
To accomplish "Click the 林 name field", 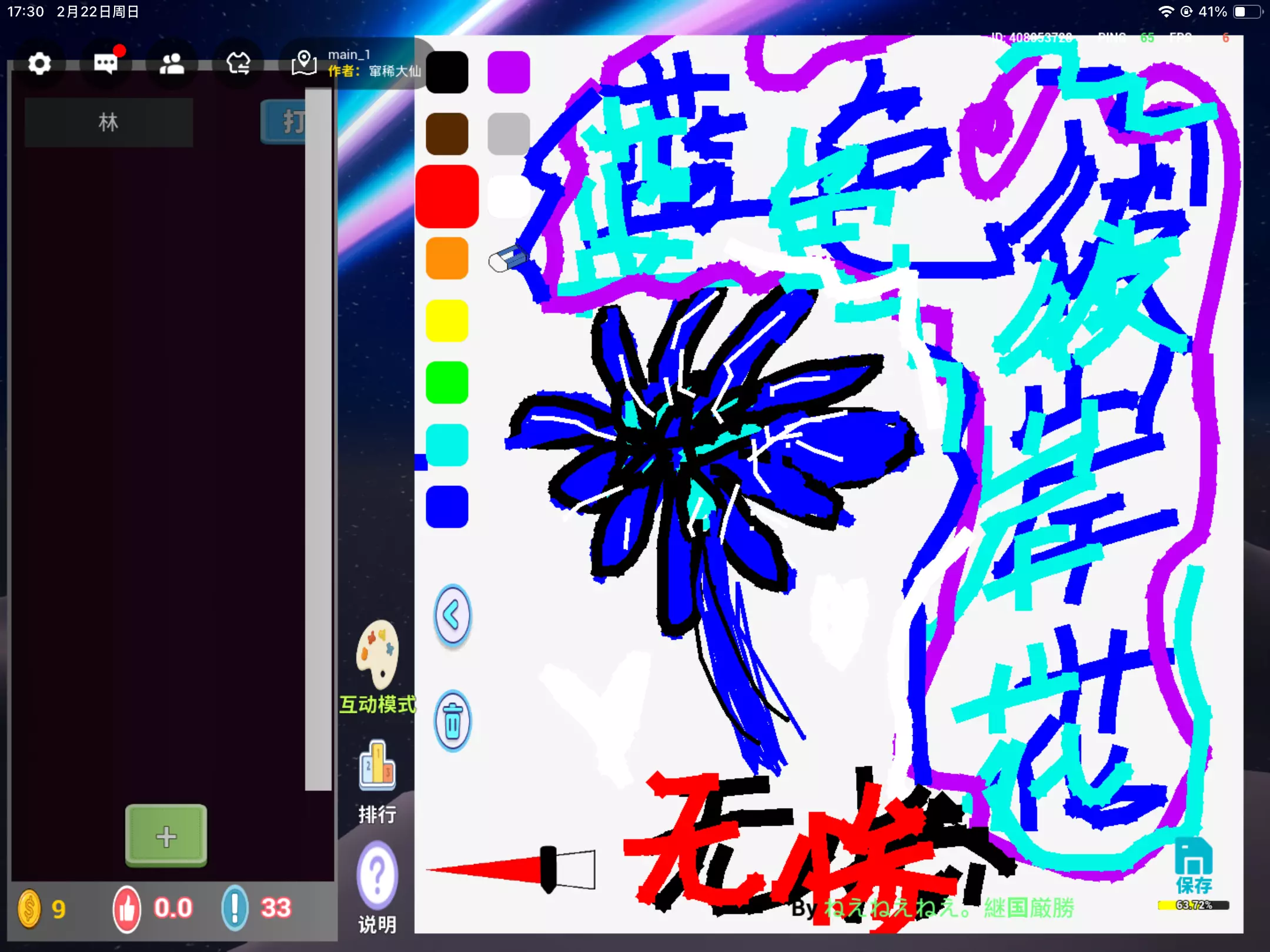I will [109, 122].
